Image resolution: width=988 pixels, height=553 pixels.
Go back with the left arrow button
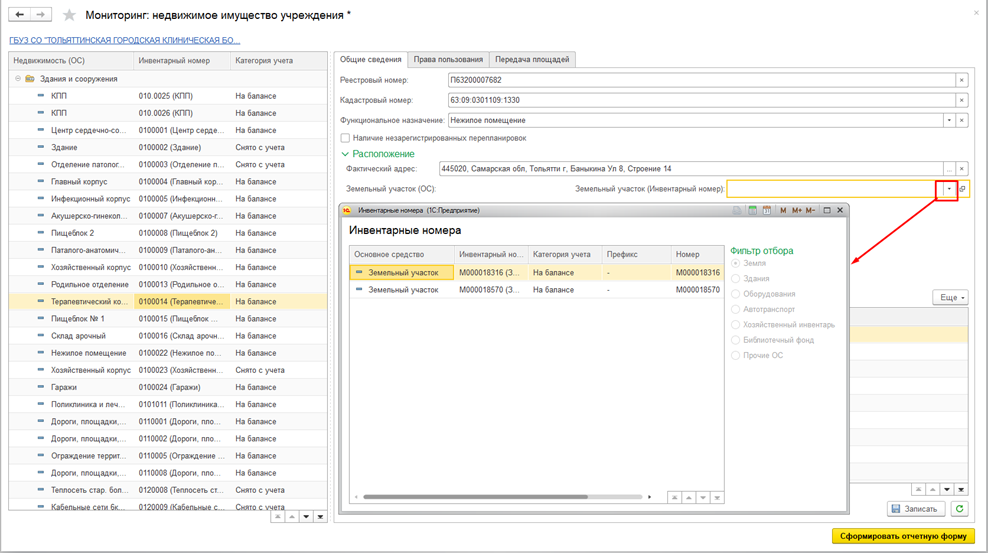(x=20, y=14)
